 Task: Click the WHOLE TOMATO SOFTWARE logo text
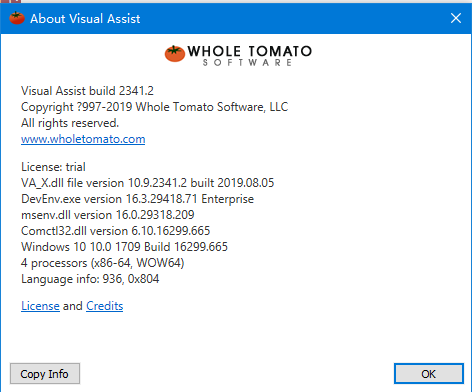249,56
